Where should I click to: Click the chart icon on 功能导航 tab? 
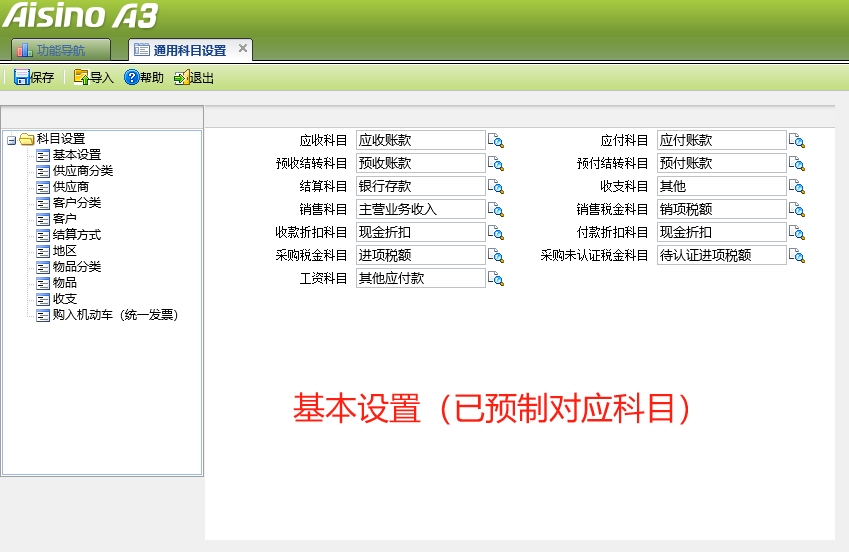24,50
